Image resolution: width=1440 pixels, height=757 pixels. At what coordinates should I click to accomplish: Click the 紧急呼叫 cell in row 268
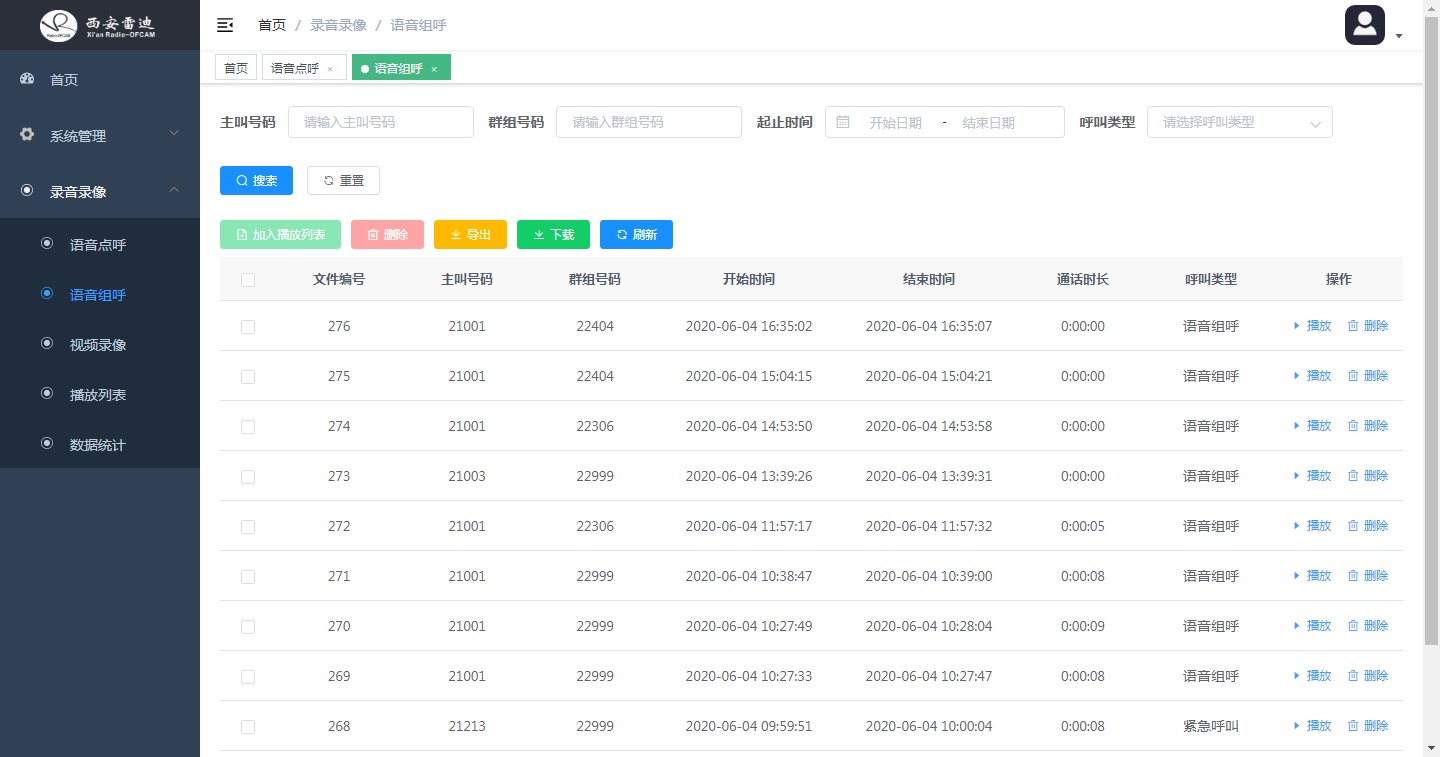coord(1211,726)
